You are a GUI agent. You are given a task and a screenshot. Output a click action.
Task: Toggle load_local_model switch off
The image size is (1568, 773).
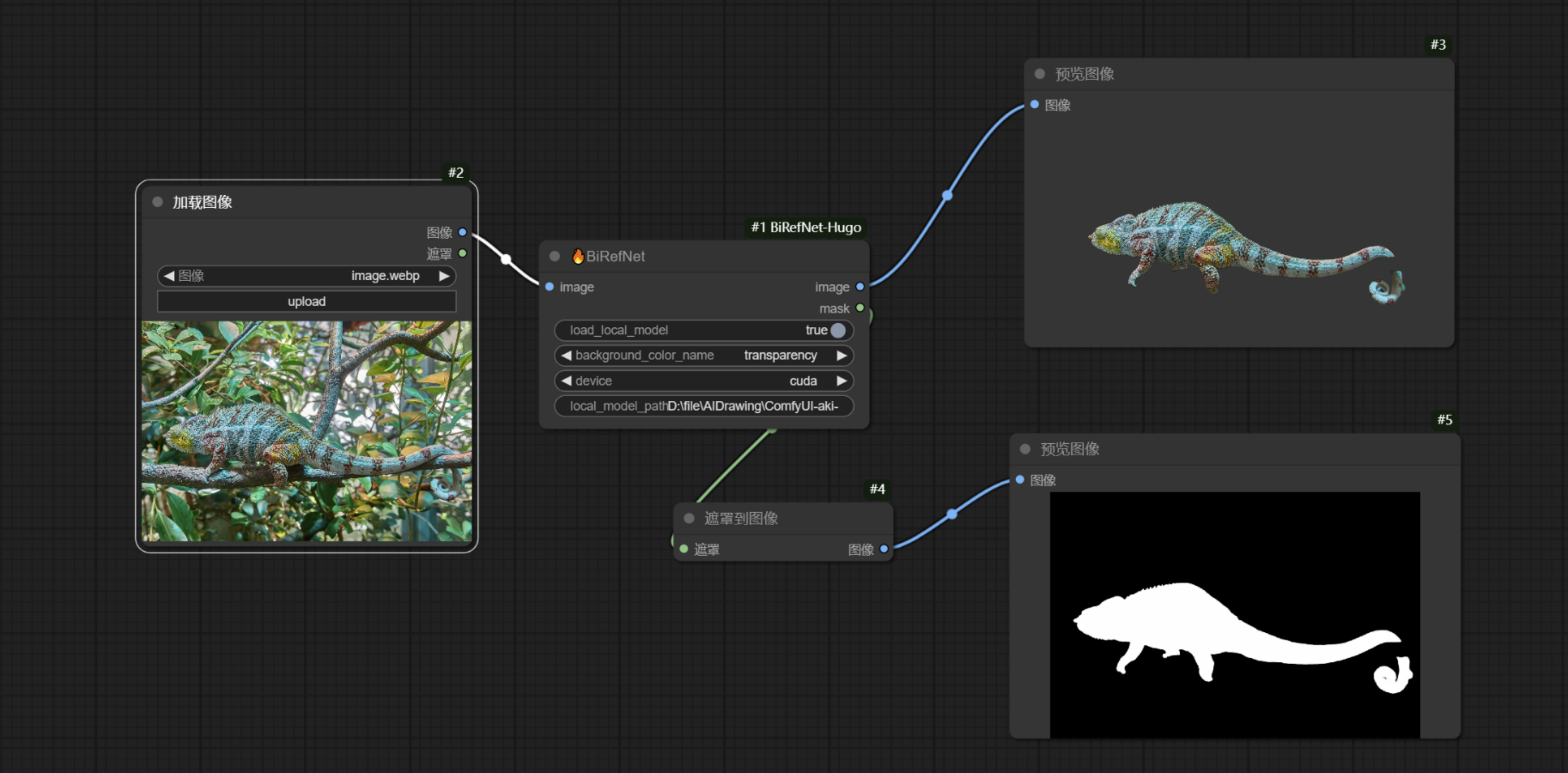[x=838, y=330]
